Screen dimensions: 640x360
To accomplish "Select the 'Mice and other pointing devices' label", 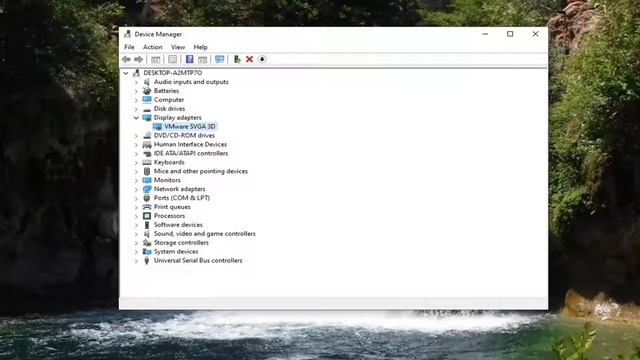I will click(201, 171).
